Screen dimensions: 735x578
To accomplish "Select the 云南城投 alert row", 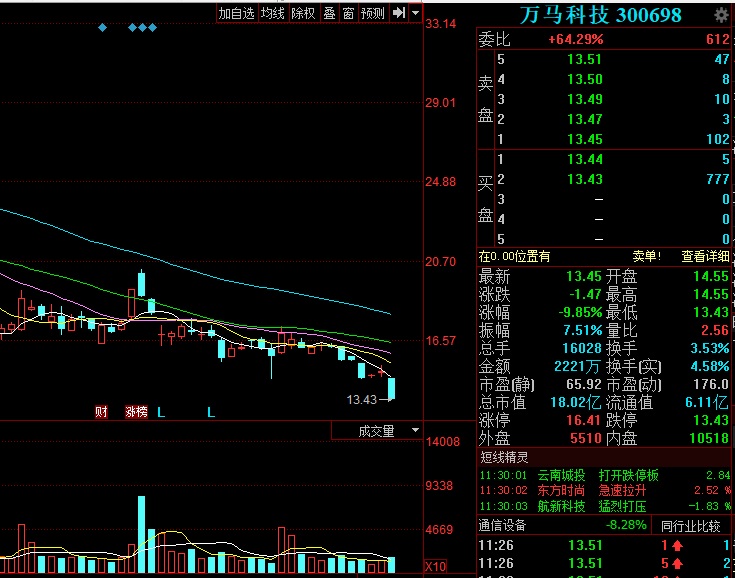I will 561,475.
